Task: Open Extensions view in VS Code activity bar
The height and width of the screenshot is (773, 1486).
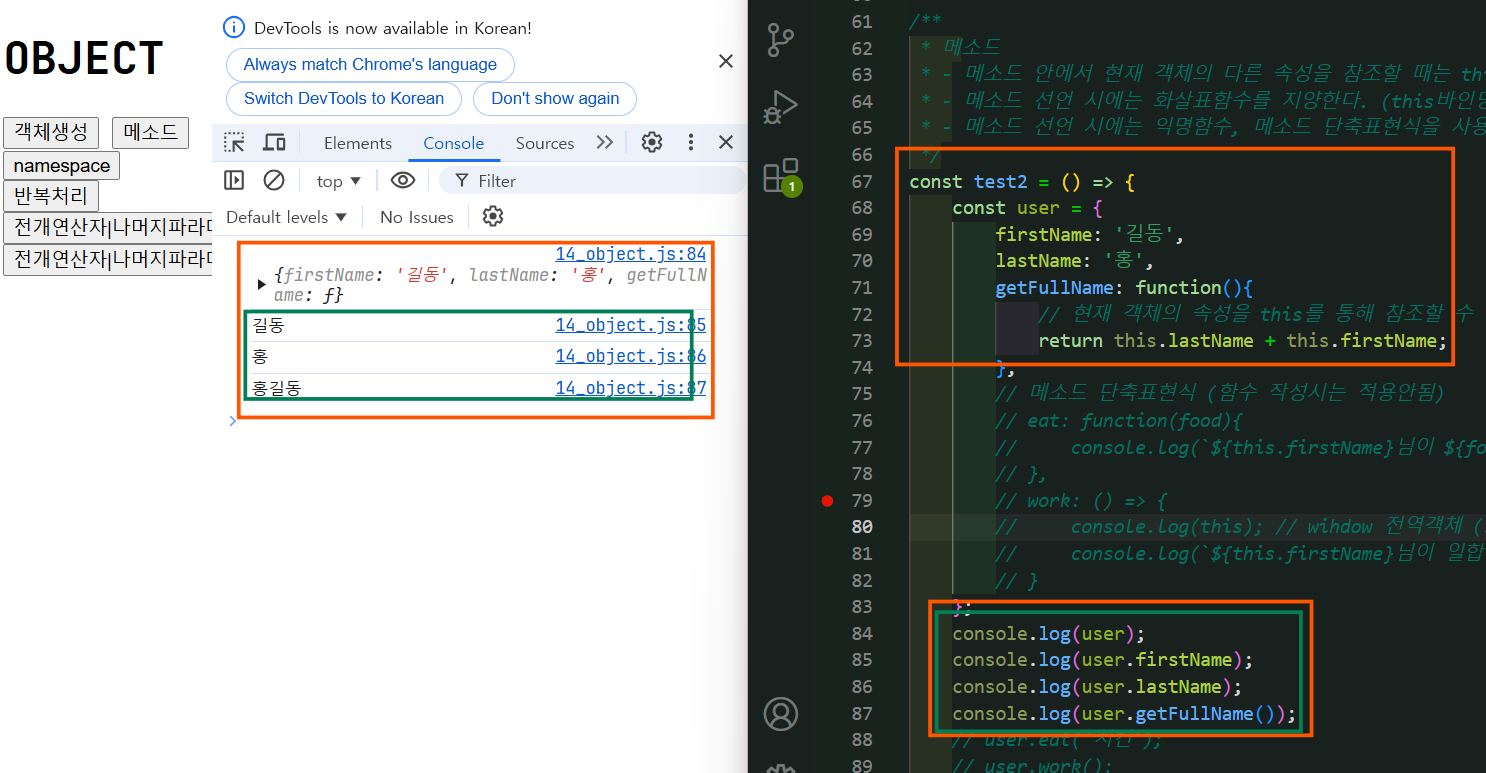Action: coord(781,175)
